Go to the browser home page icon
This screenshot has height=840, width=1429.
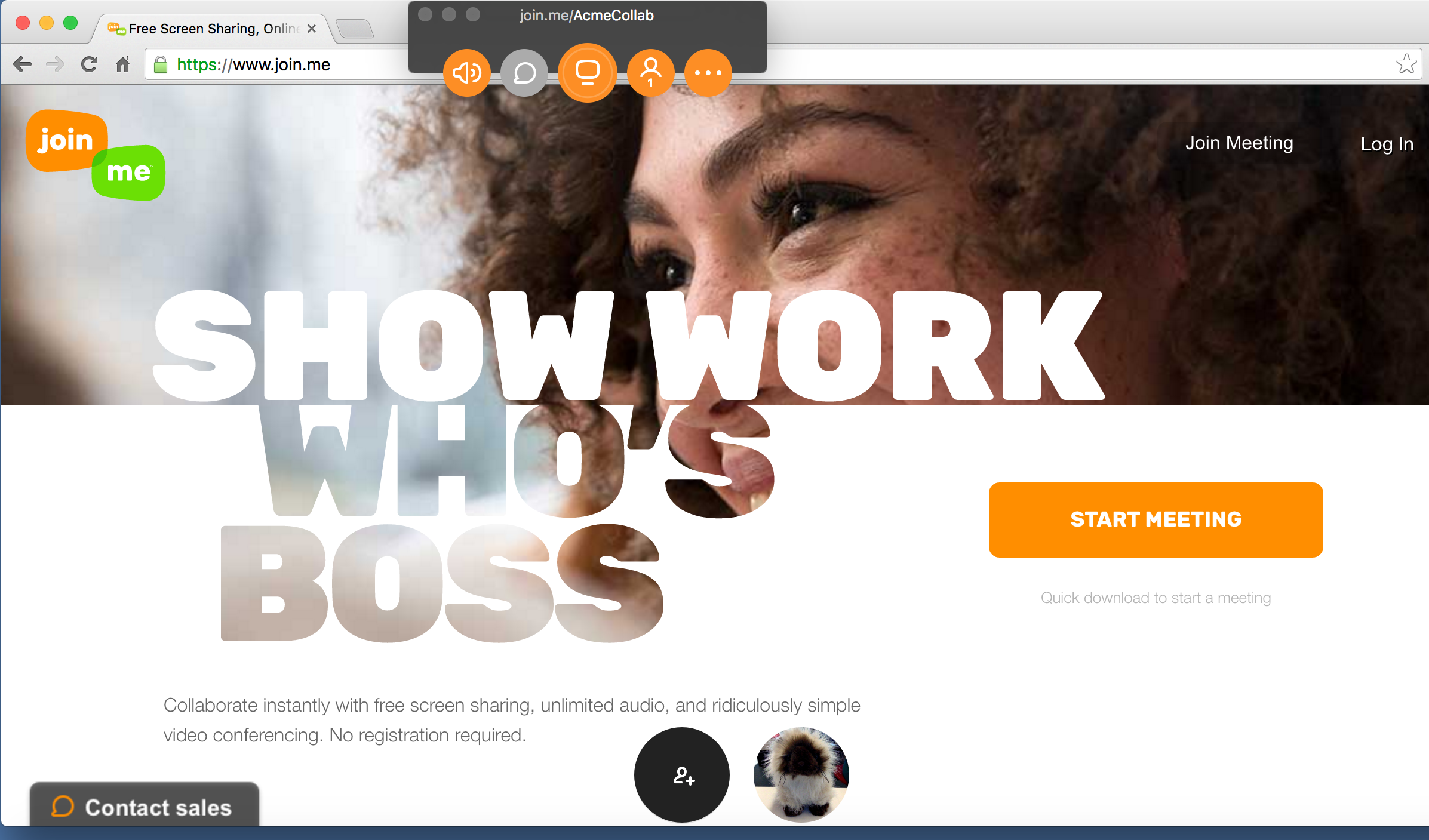click(x=123, y=64)
